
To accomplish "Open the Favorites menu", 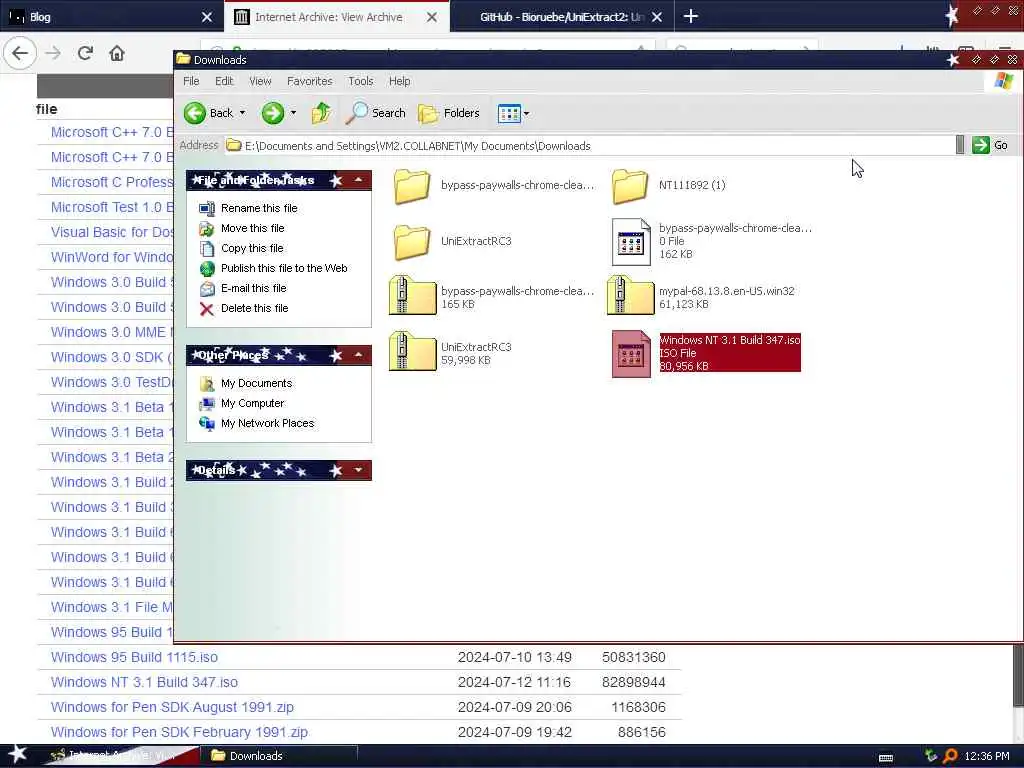I will click(x=310, y=81).
